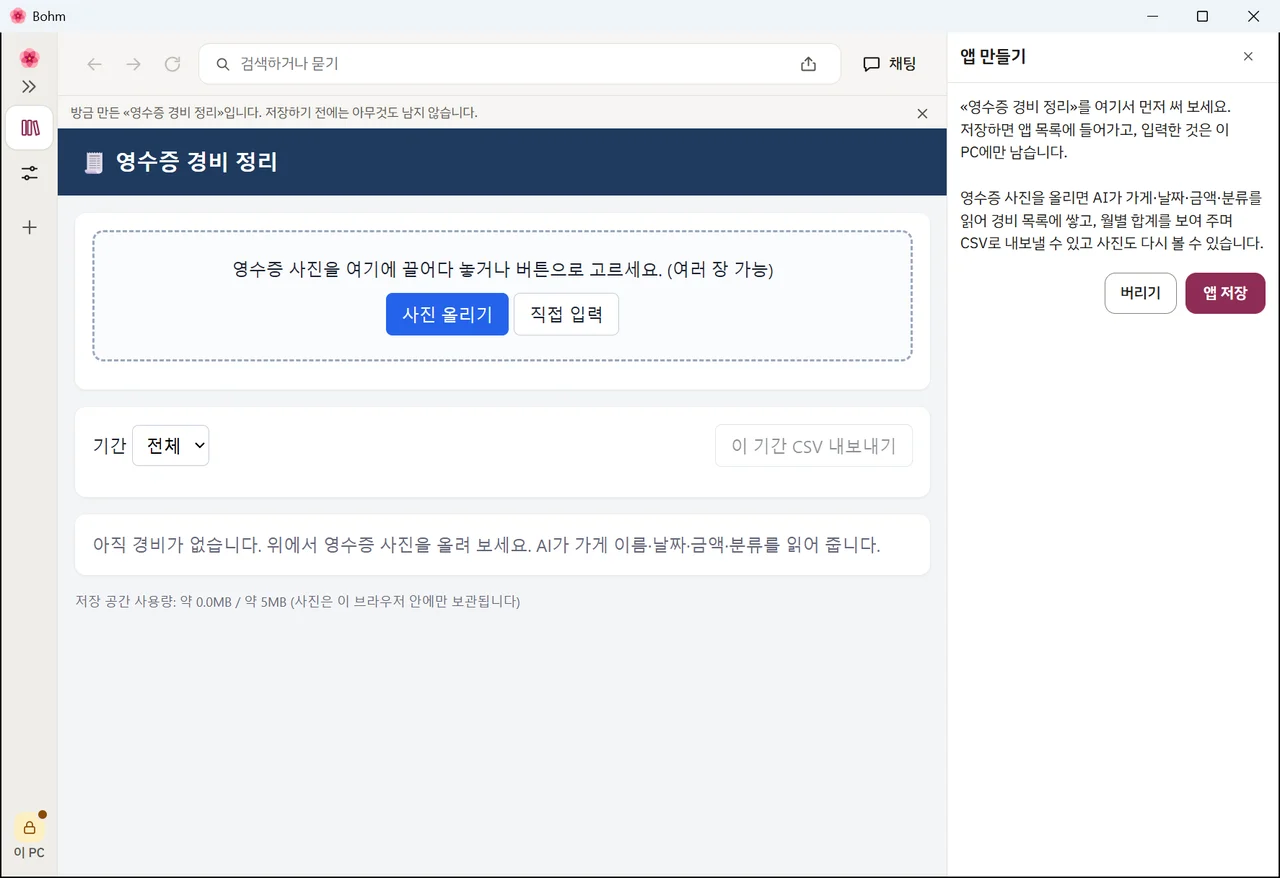Click the receipt icon in app header
This screenshot has height=878, width=1280.
[x=94, y=162]
